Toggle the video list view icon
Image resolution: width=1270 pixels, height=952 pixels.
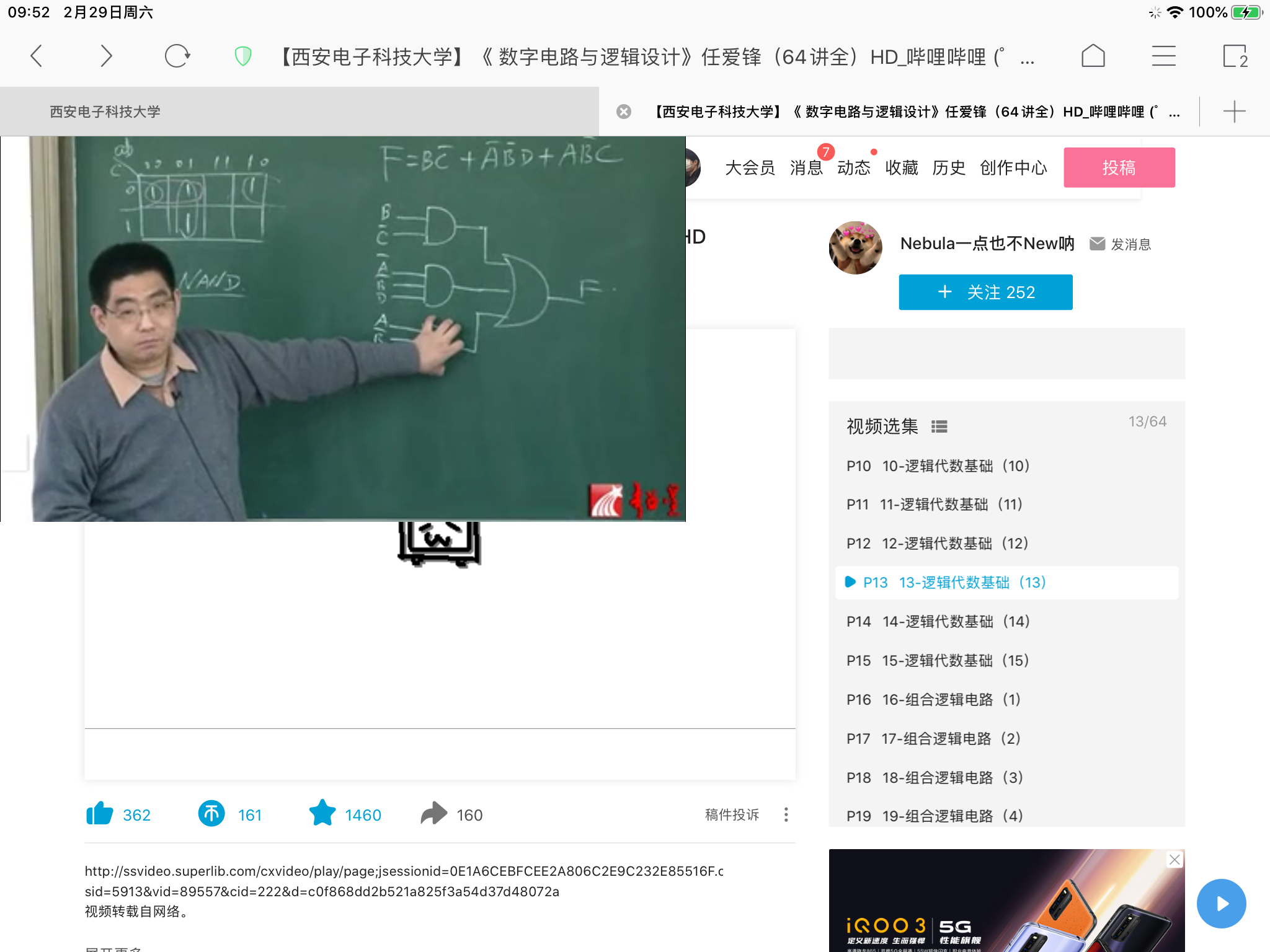pos(939,426)
